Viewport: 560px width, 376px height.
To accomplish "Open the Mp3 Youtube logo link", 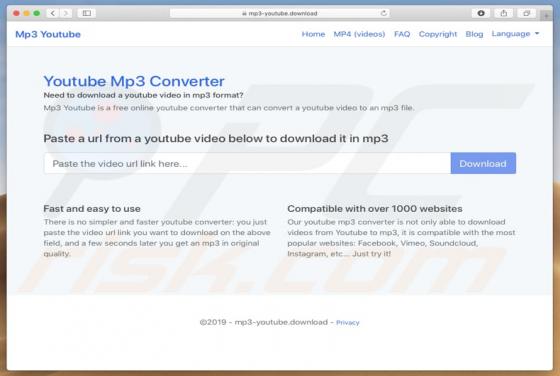I will (48, 34).
